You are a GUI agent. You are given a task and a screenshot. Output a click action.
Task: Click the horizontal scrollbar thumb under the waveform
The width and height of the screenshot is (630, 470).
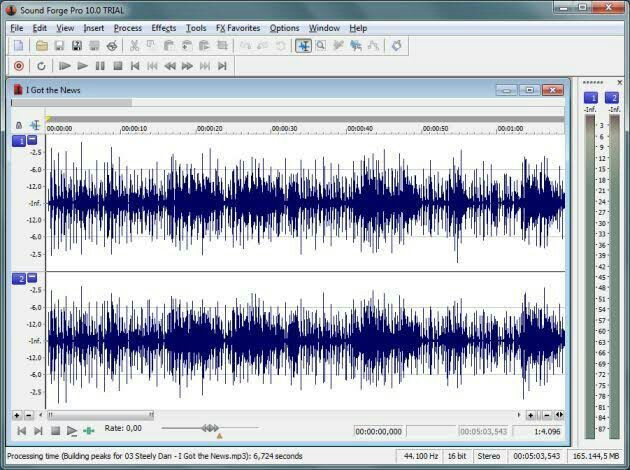(100, 415)
